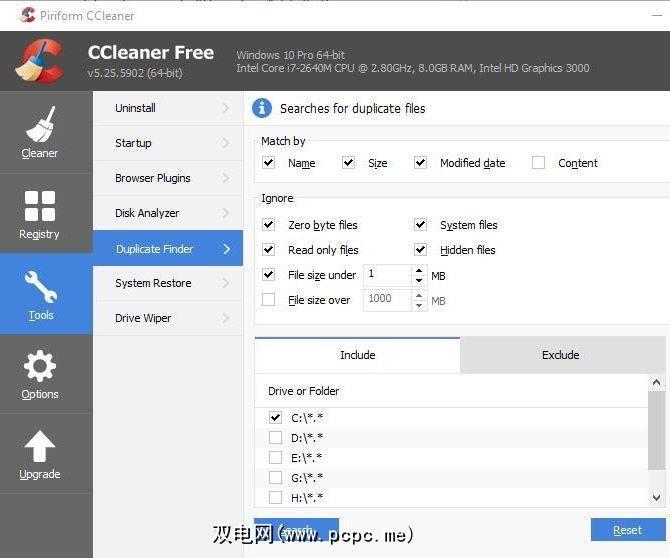Decrease File size over value

coord(419,305)
